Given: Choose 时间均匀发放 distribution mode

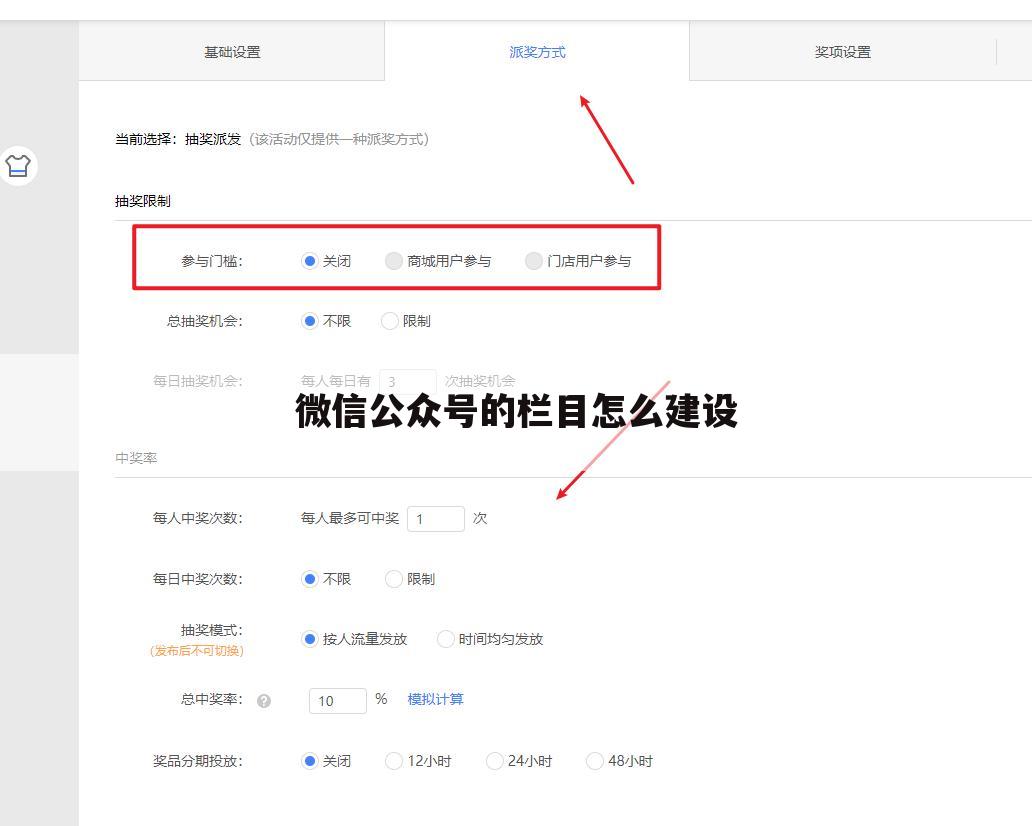Looking at the screenshot, I should coord(445,639).
